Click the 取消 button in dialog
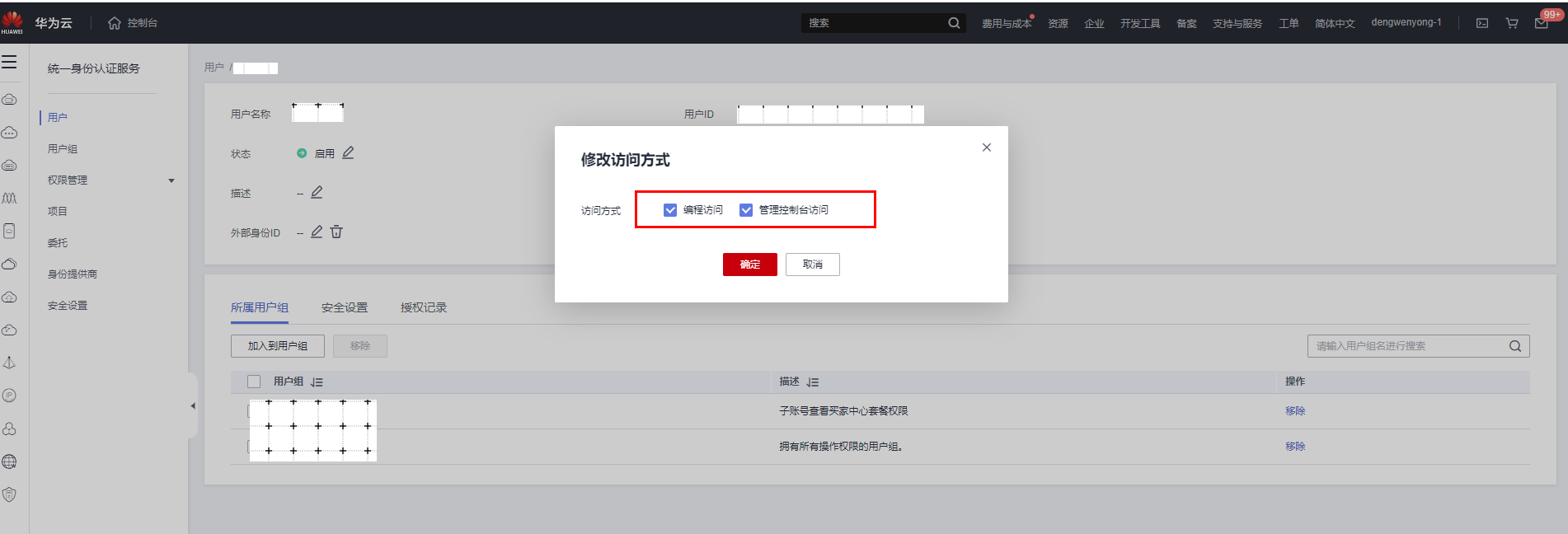The image size is (1568, 534). (812, 265)
